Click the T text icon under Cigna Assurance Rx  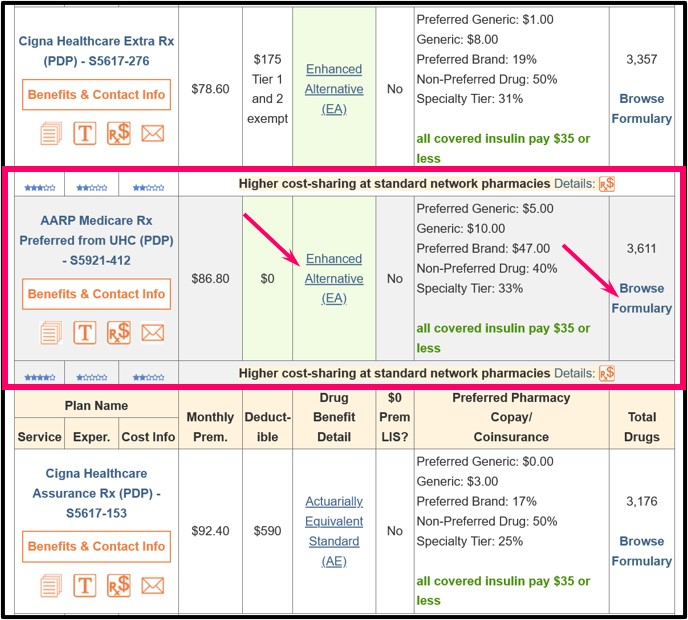(x=85, y=585)
